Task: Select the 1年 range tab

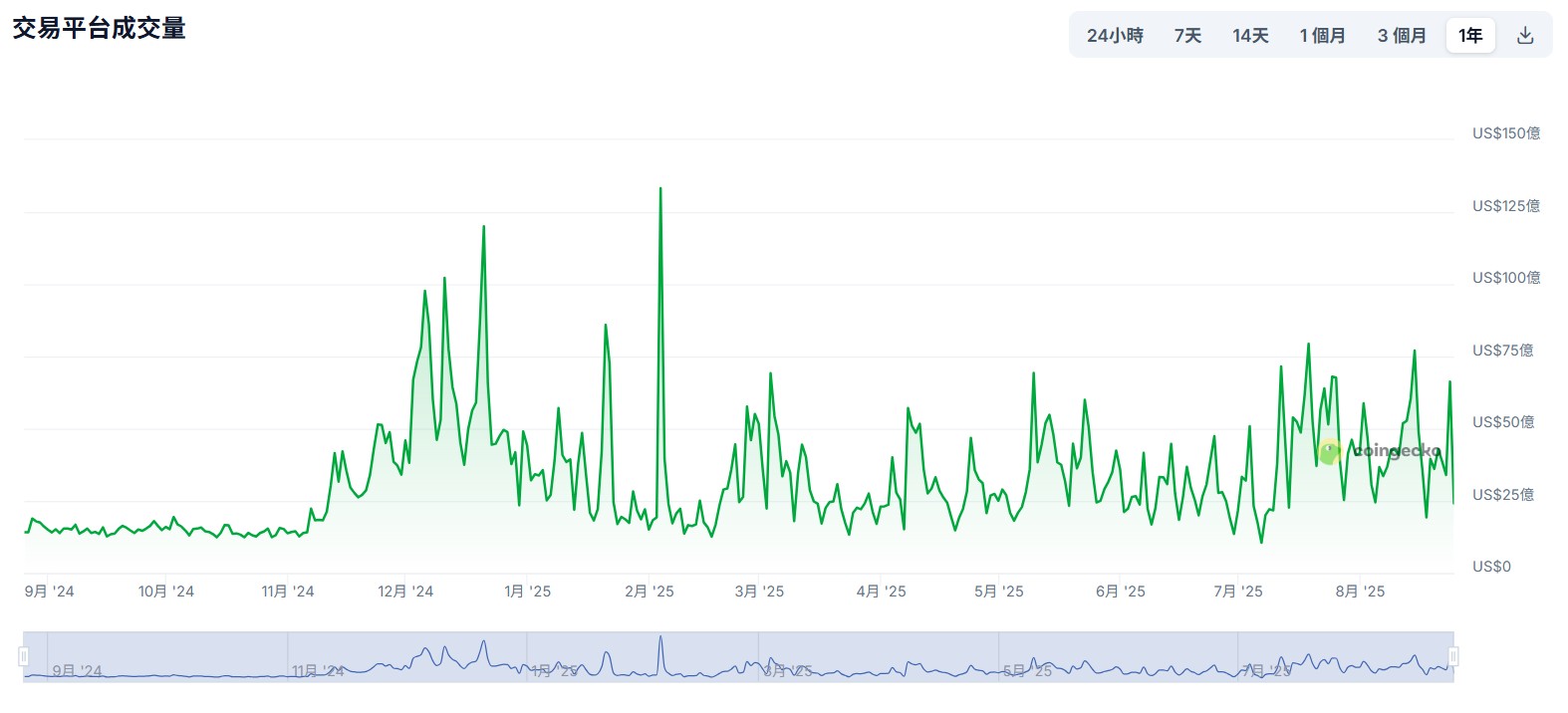Action: tap(1470, 36)
